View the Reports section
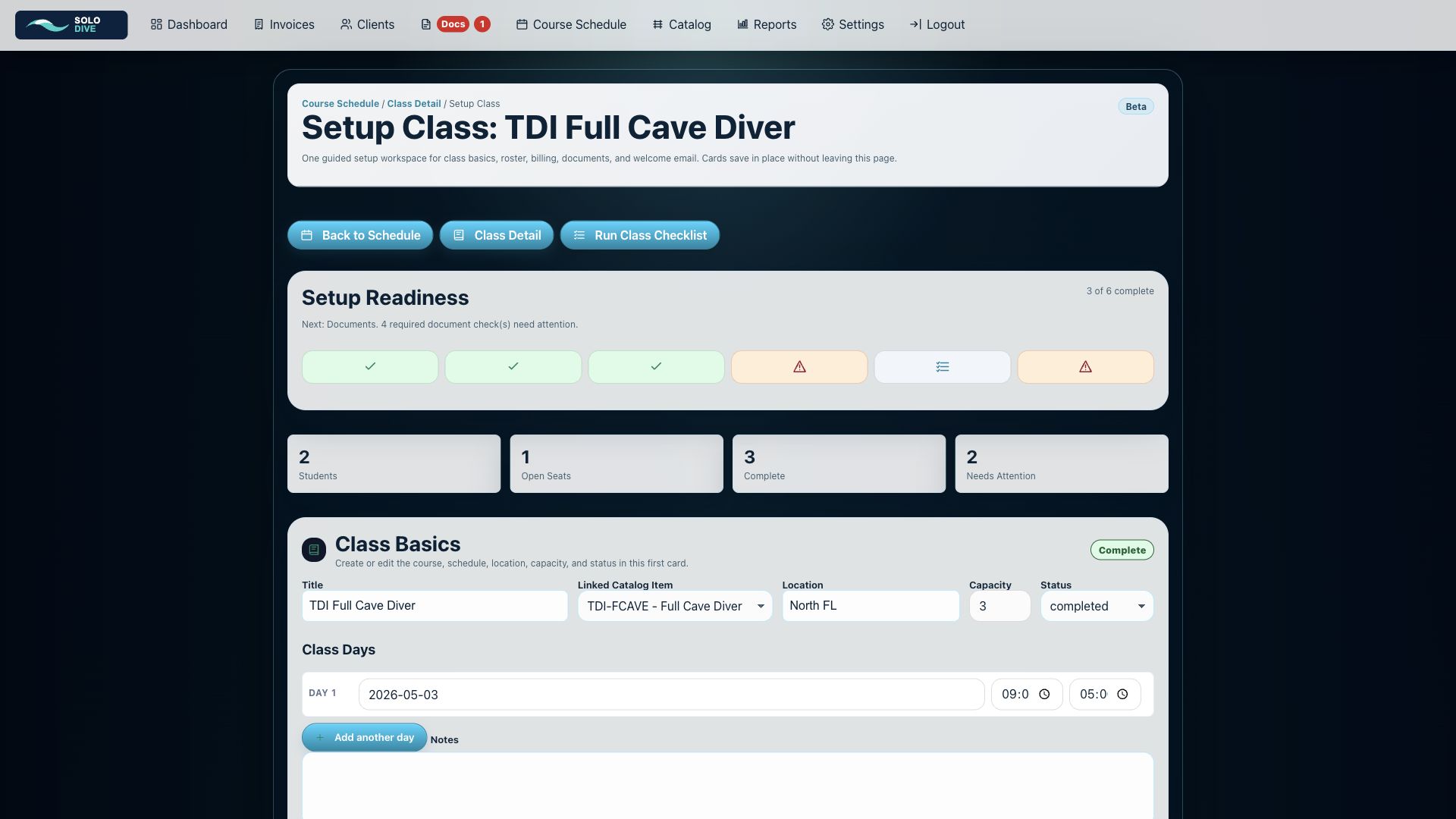This screenshot has width=1456, height=819. tap(767, 25)
